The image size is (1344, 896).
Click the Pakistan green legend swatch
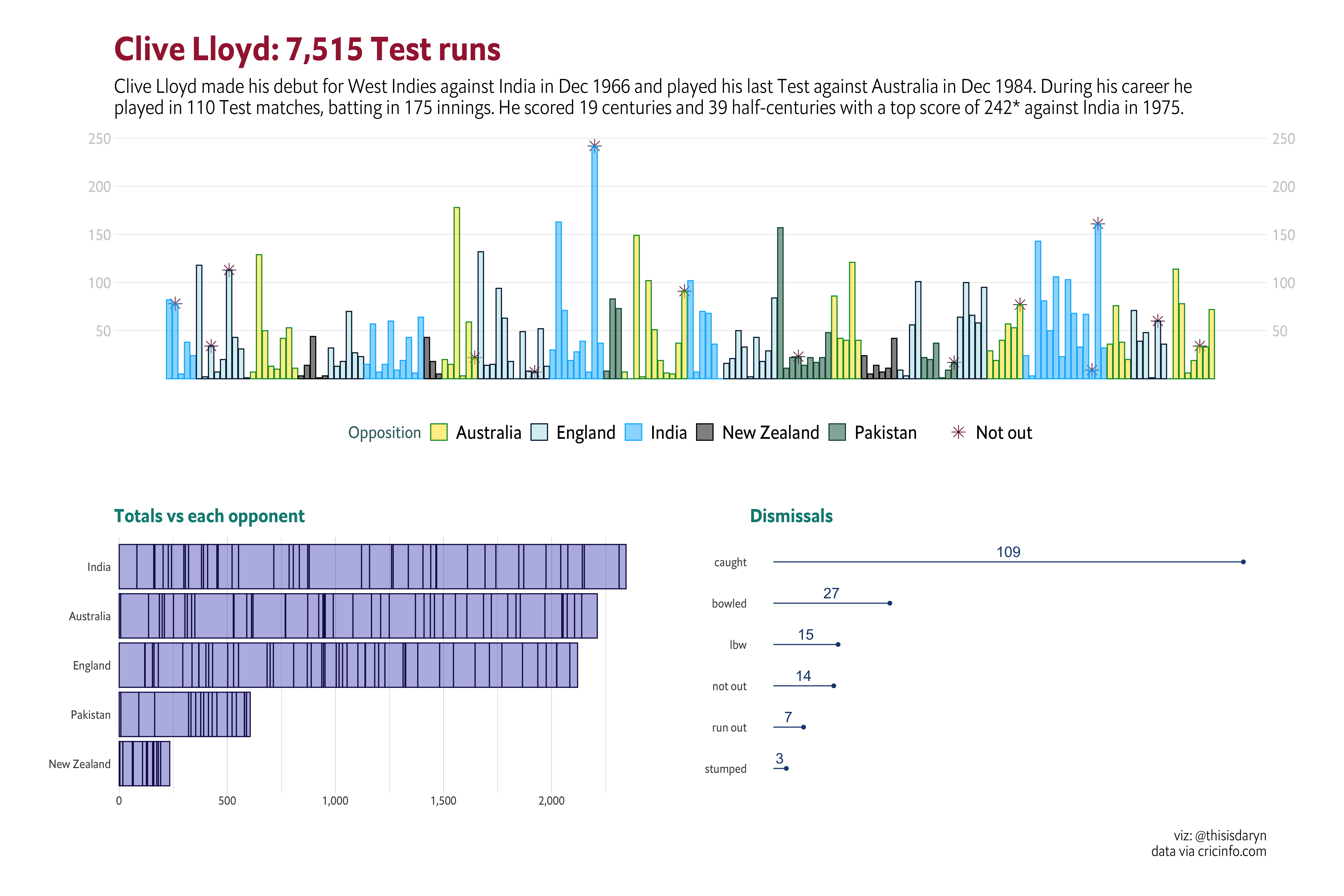837,433
